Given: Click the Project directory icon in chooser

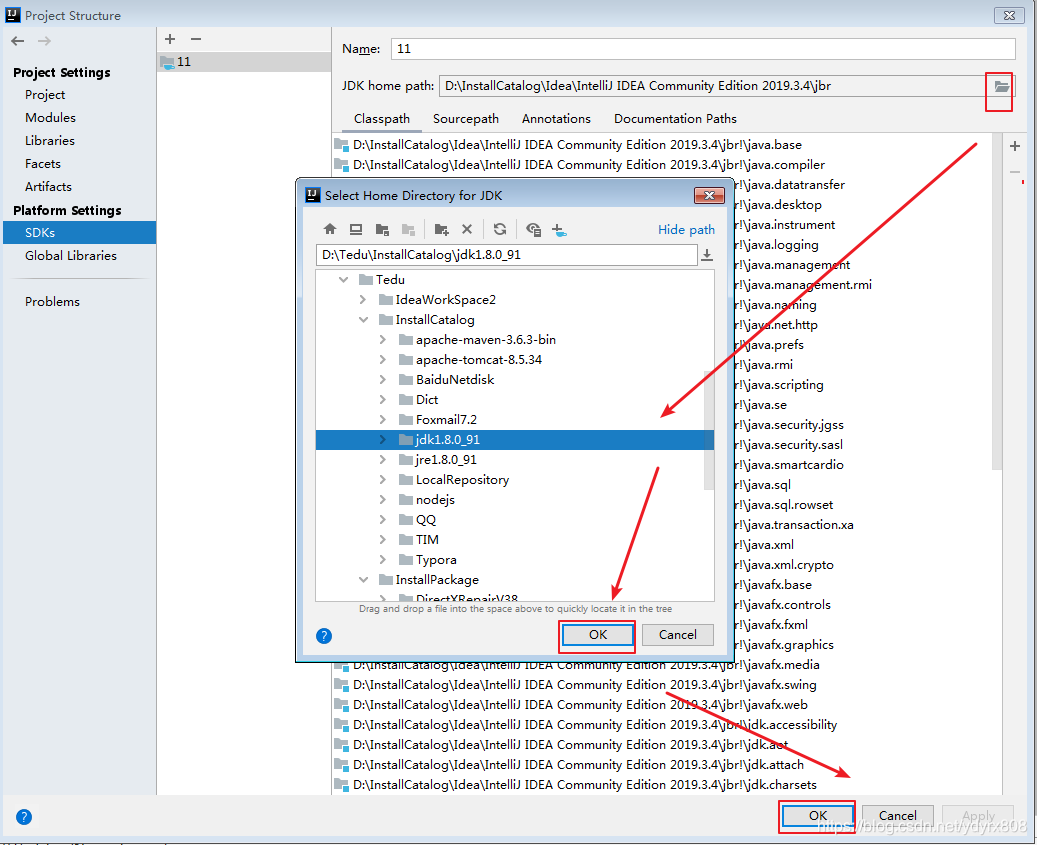Looking at the screenshot, I should pos(382,229).
